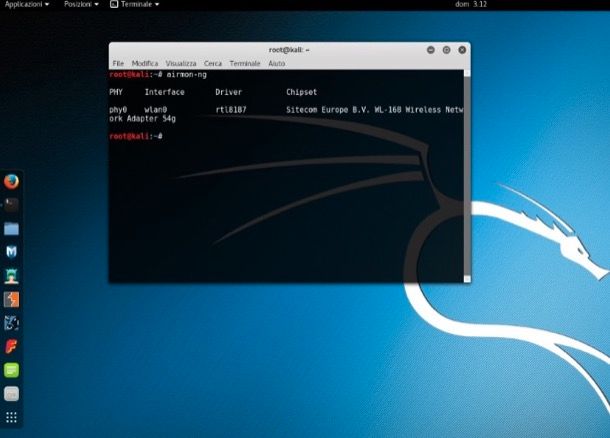Click the airmon-ng command text
The width and height of the screenshot is (610, 438).
pyautogui.click(x=187, y=74)
